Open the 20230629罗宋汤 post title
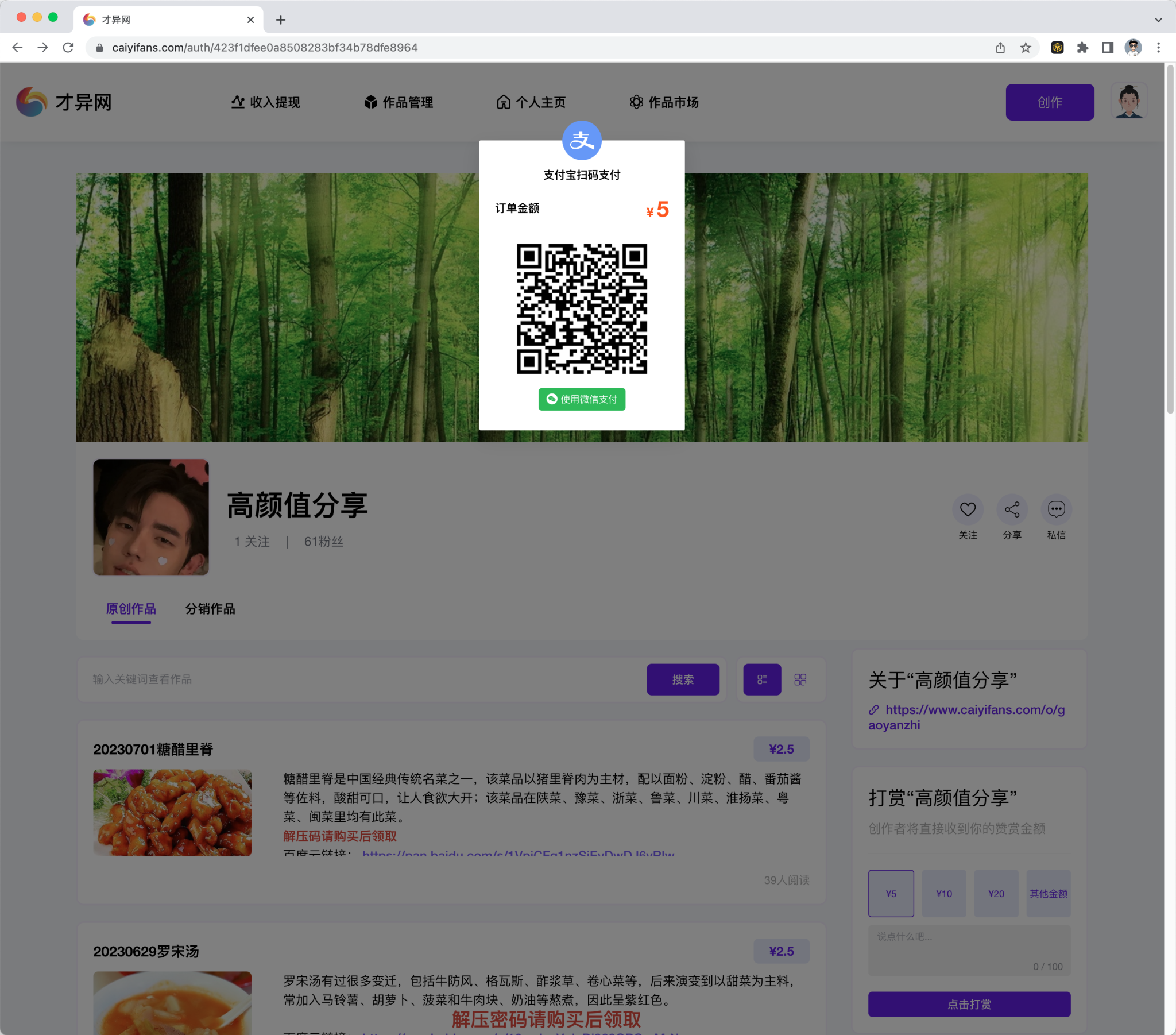Screen dimensions: 1176x1035 coord(146,952)
